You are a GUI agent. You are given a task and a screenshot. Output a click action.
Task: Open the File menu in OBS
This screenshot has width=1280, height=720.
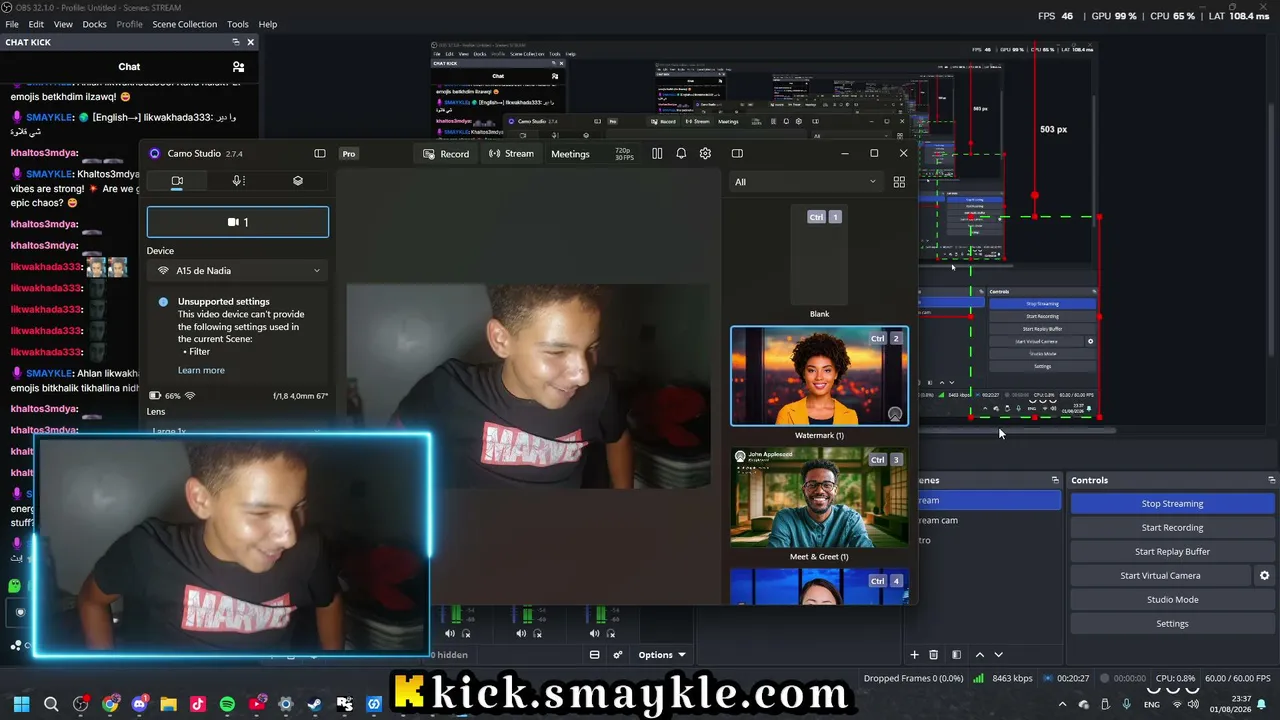coord(12,24)
